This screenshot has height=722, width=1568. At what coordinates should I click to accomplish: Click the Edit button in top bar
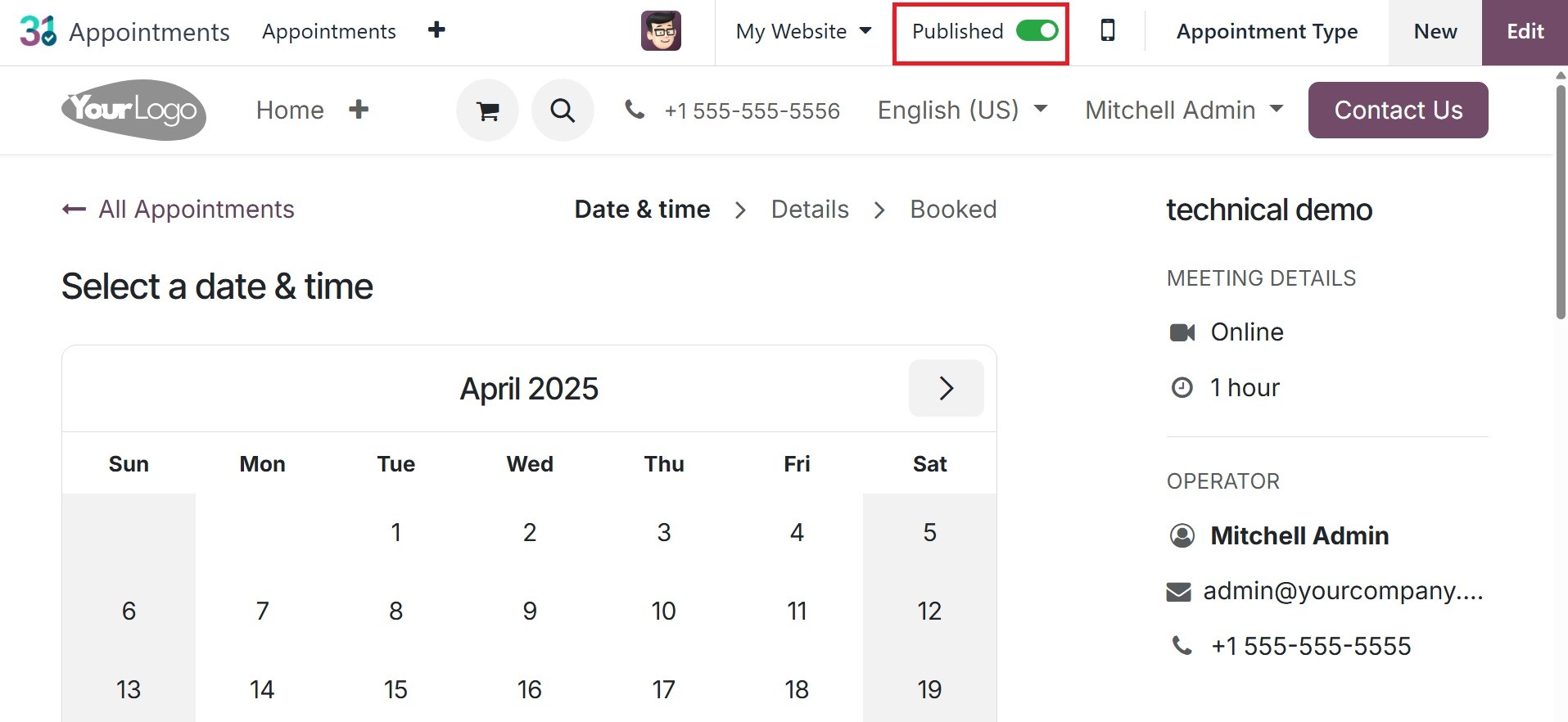click(1525, 31)
